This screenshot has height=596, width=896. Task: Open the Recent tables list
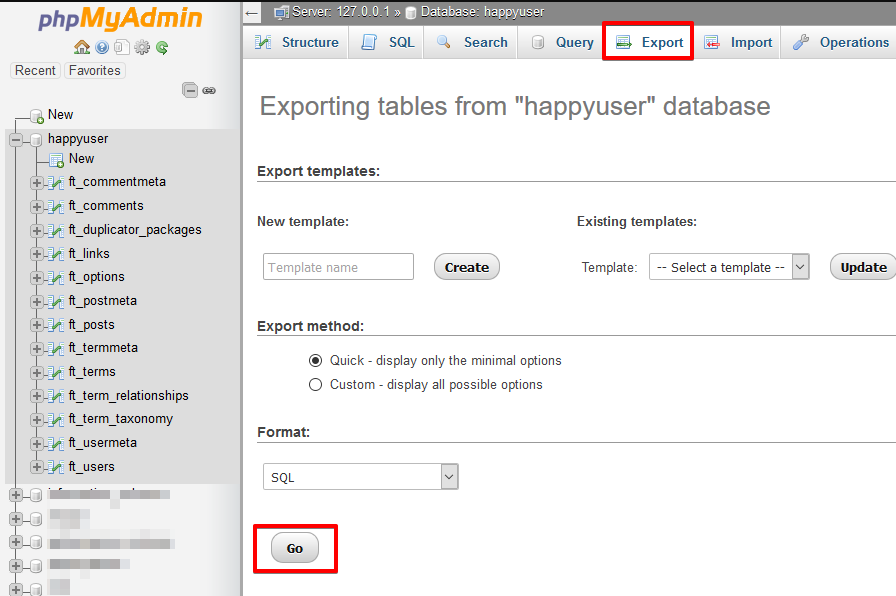click(35, 70)
